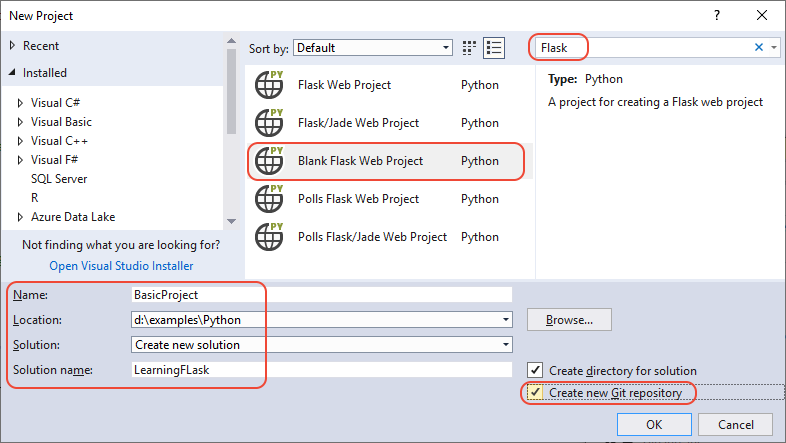Screen dimensions: 786x443
Task: Switch to medium icons list view
Action: (x=493, y=47)
